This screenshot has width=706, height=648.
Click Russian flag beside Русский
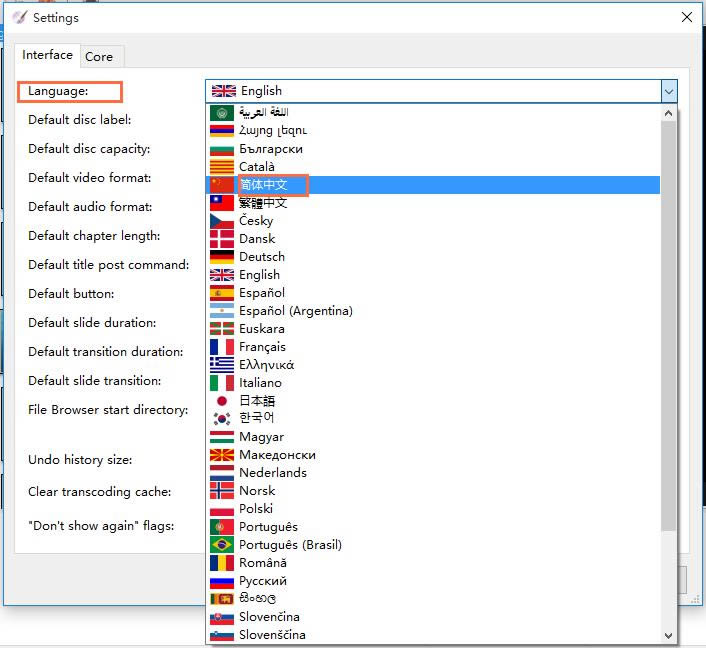(222, 581)
